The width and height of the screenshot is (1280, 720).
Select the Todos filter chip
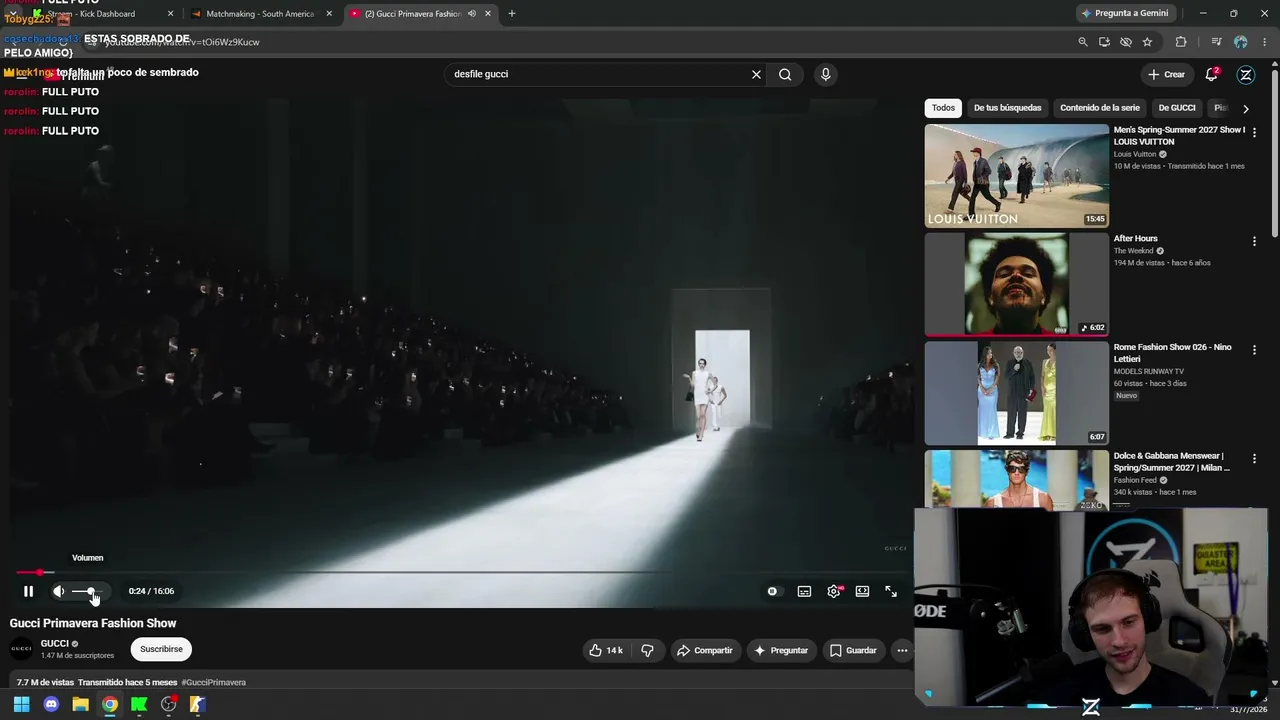pos(943,108)
